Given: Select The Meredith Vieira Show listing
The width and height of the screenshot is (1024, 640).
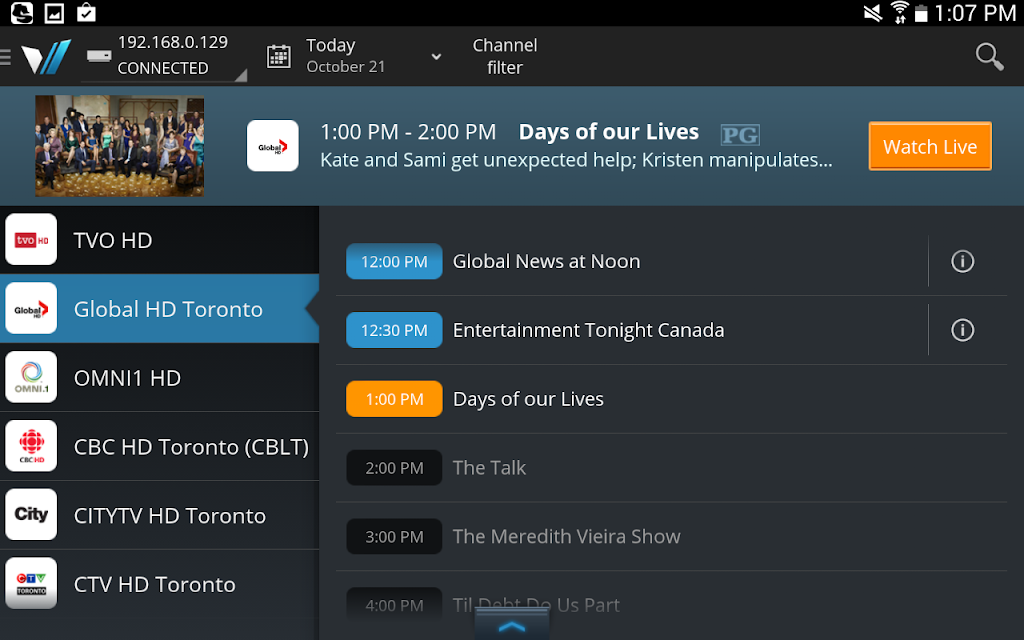Looking at the screenshot, I should tap(566, 537).
